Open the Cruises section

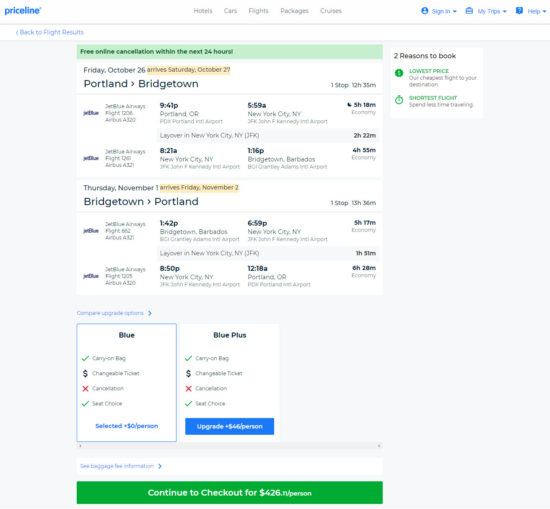pos(331,11)
